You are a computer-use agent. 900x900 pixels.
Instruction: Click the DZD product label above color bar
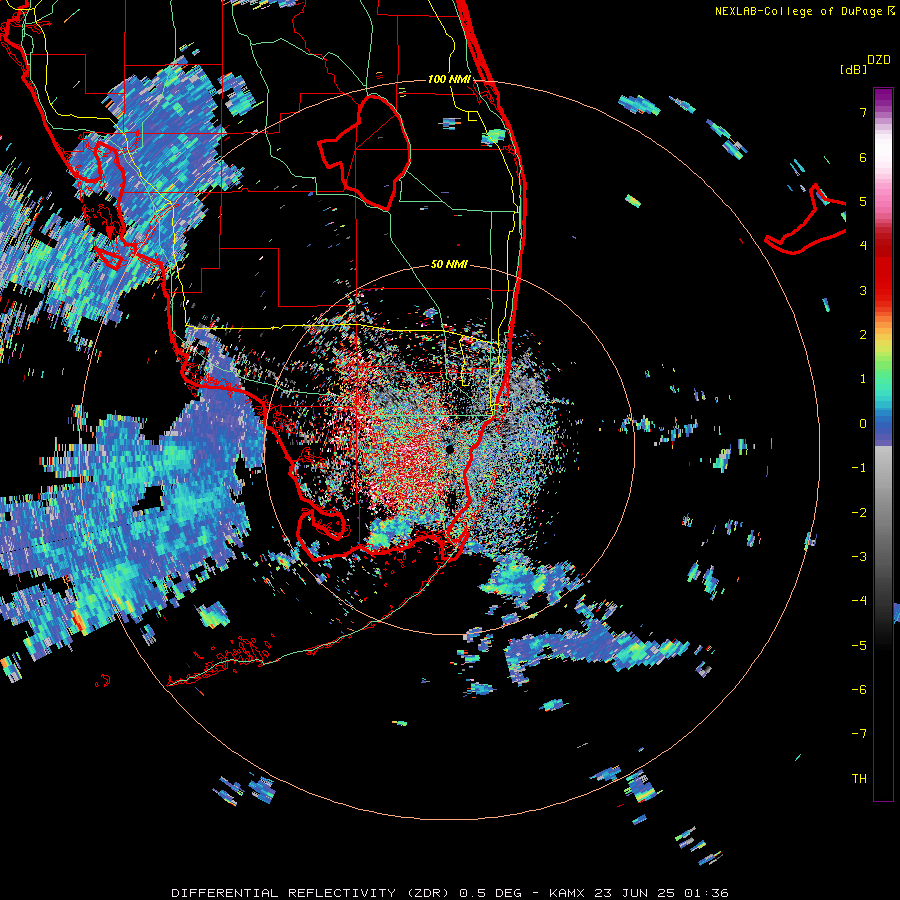[x=879, y=59]
